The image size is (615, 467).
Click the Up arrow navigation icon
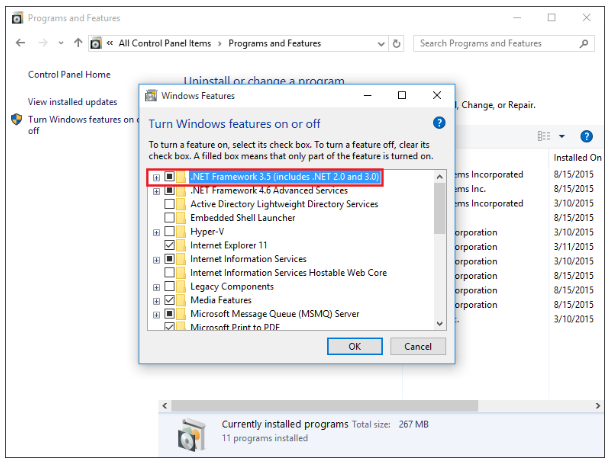point(78,43)
